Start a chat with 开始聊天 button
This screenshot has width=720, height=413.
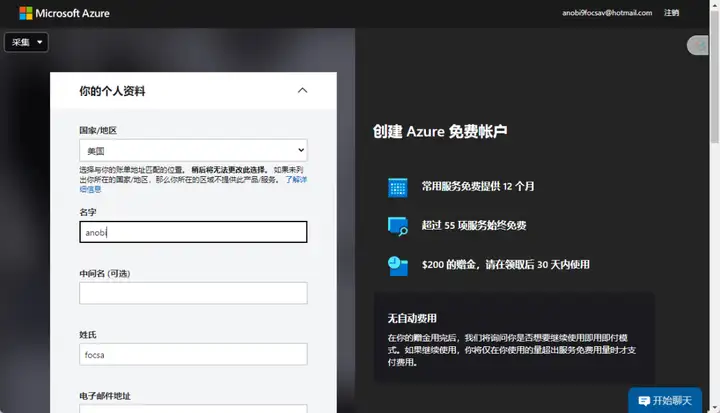click(x=665, y=401)
